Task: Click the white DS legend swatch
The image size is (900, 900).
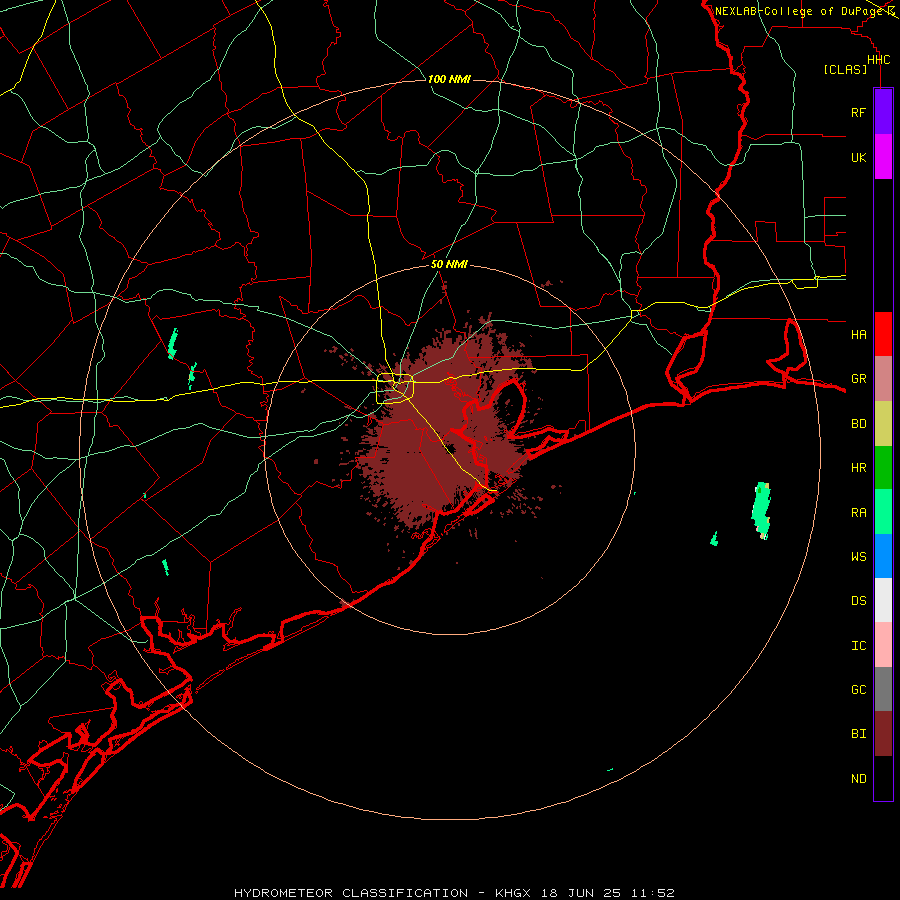Action: coord(883,600)
